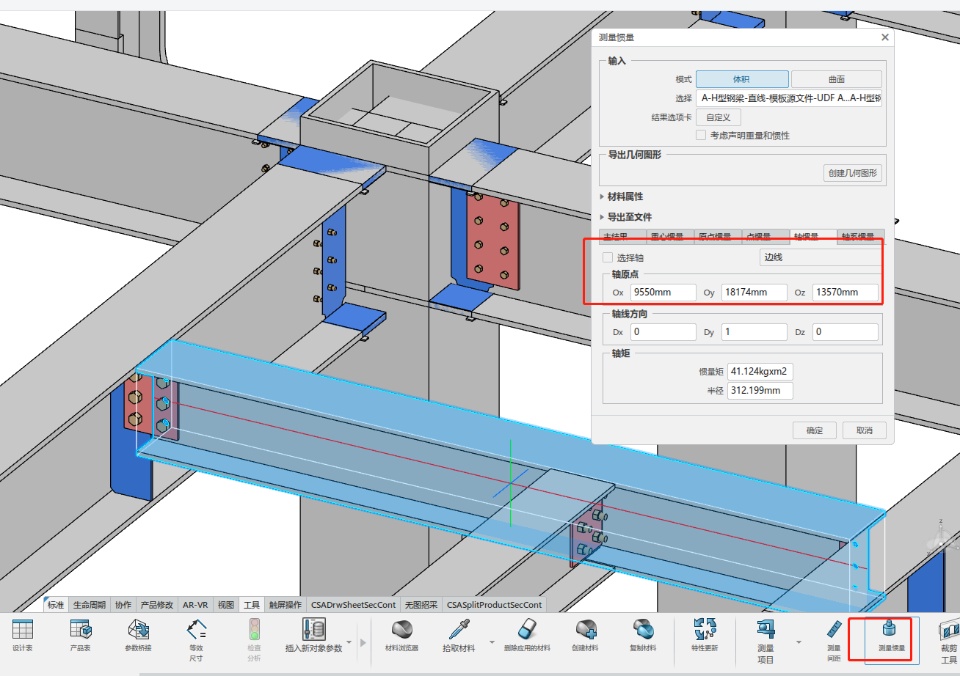Click the Oy field showing 18174mm
Image resolution: width=960 pixels, height=676 pixels.
[x=754, y=292]
